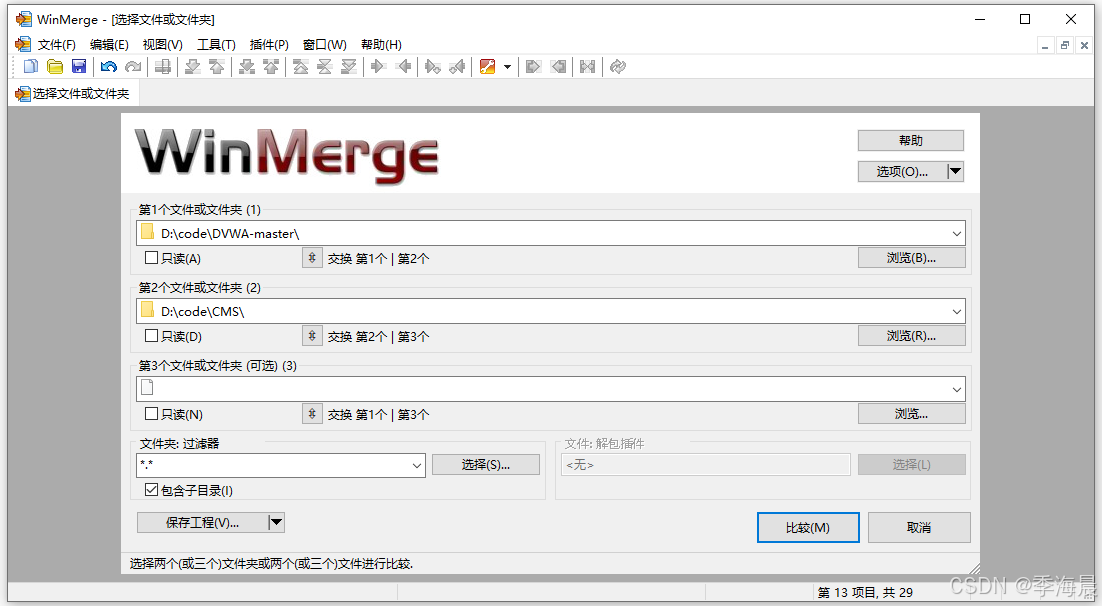Screen dimensions: 1102x606
Task: Click Copy Right and Advance icon
Action: (433, 67)
